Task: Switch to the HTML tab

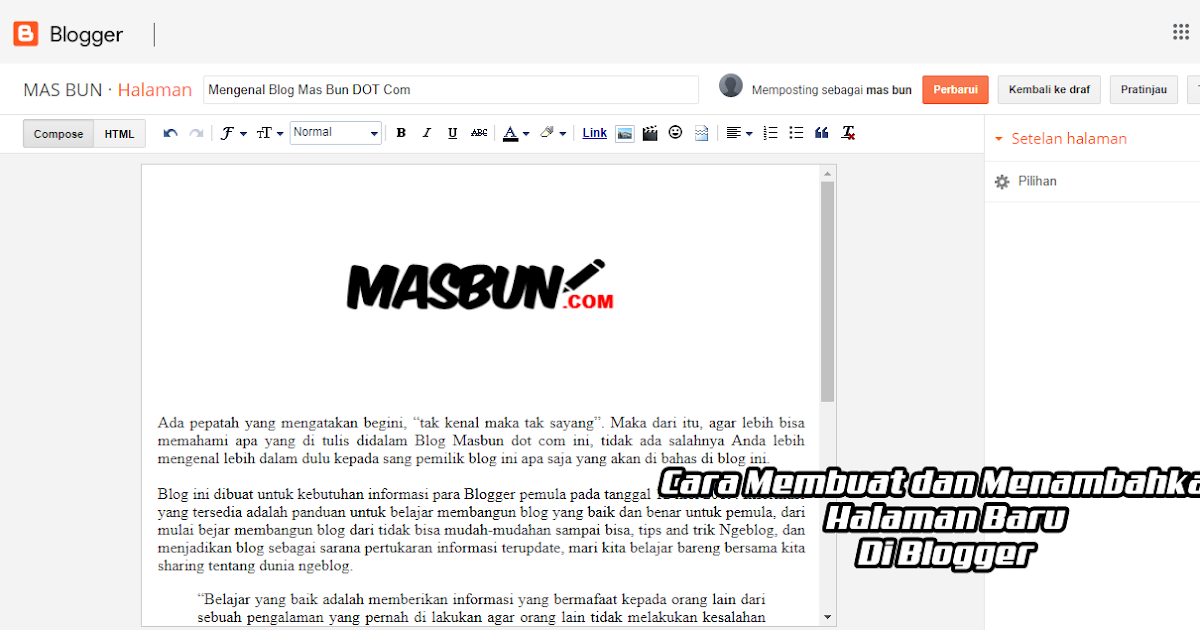Action: (x=119, y=132)
